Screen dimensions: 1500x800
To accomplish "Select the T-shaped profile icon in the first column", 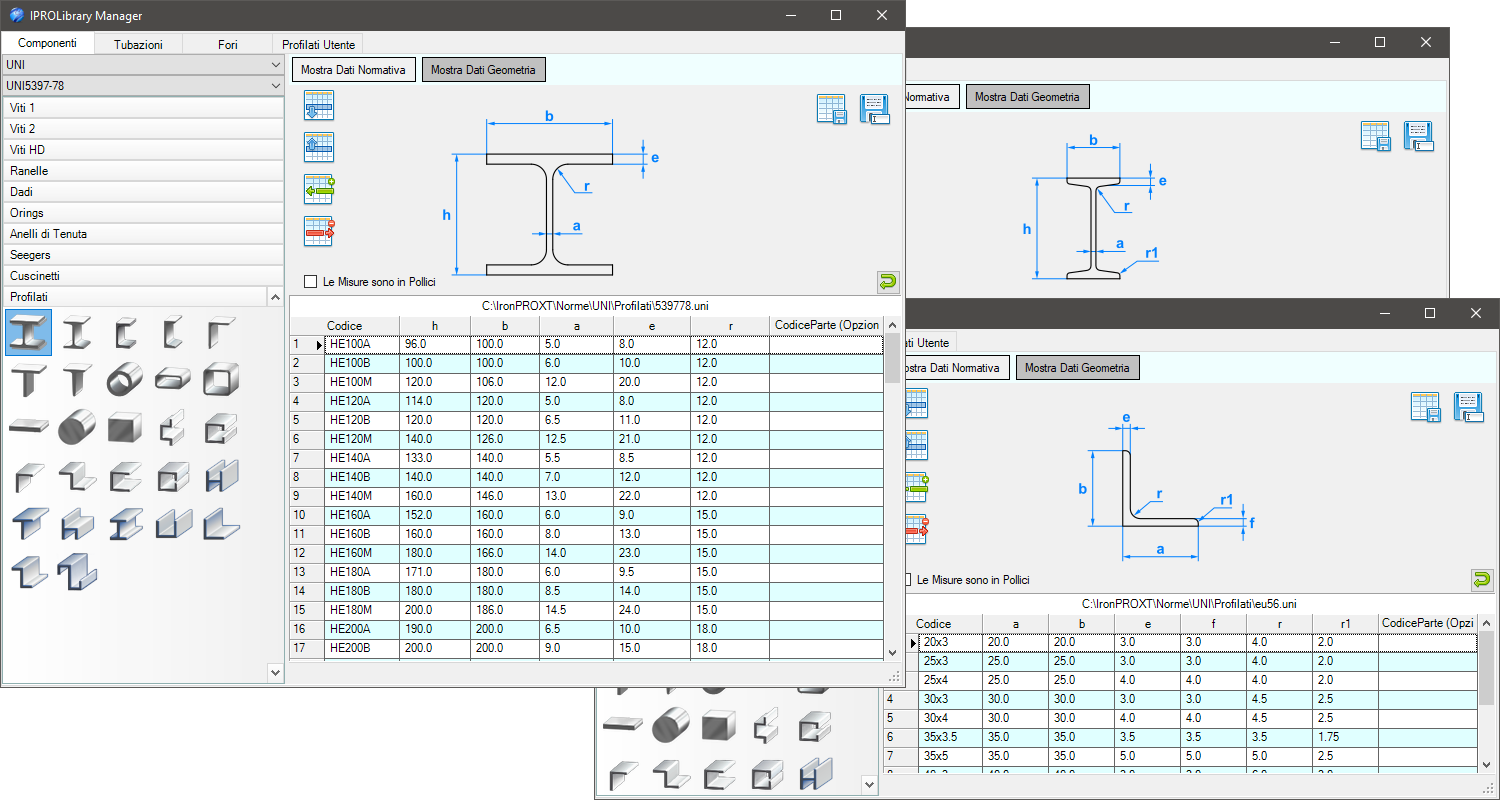I will (x=29, y=380).
